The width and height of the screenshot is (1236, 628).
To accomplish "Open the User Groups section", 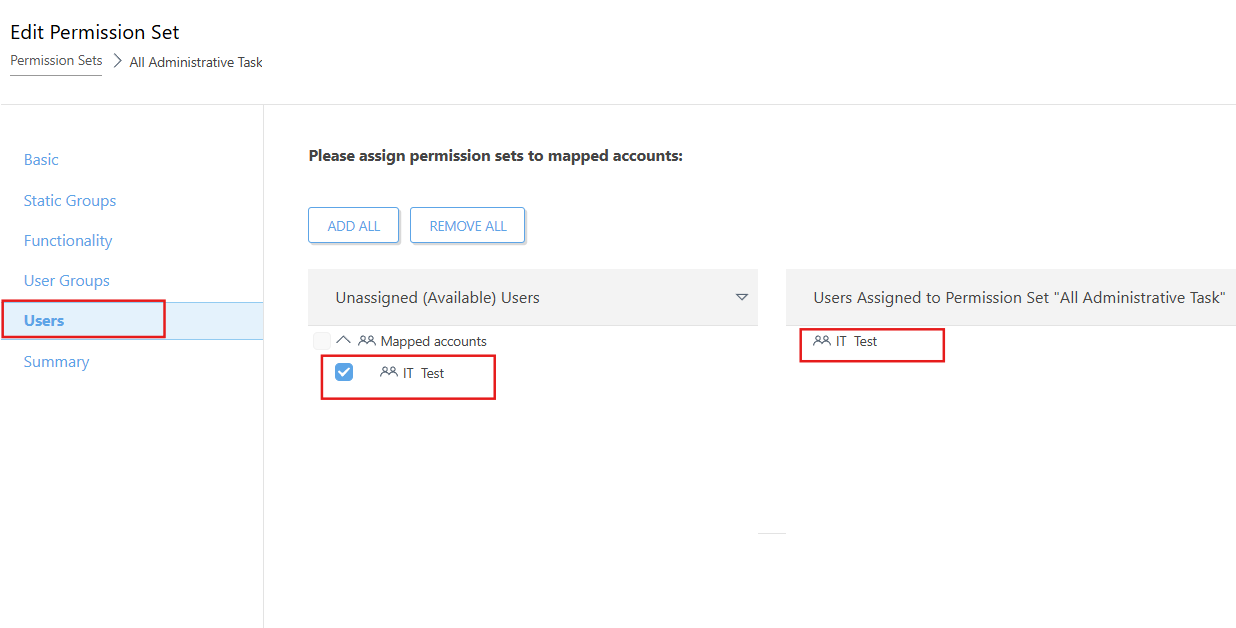I will tap(67, 281).
